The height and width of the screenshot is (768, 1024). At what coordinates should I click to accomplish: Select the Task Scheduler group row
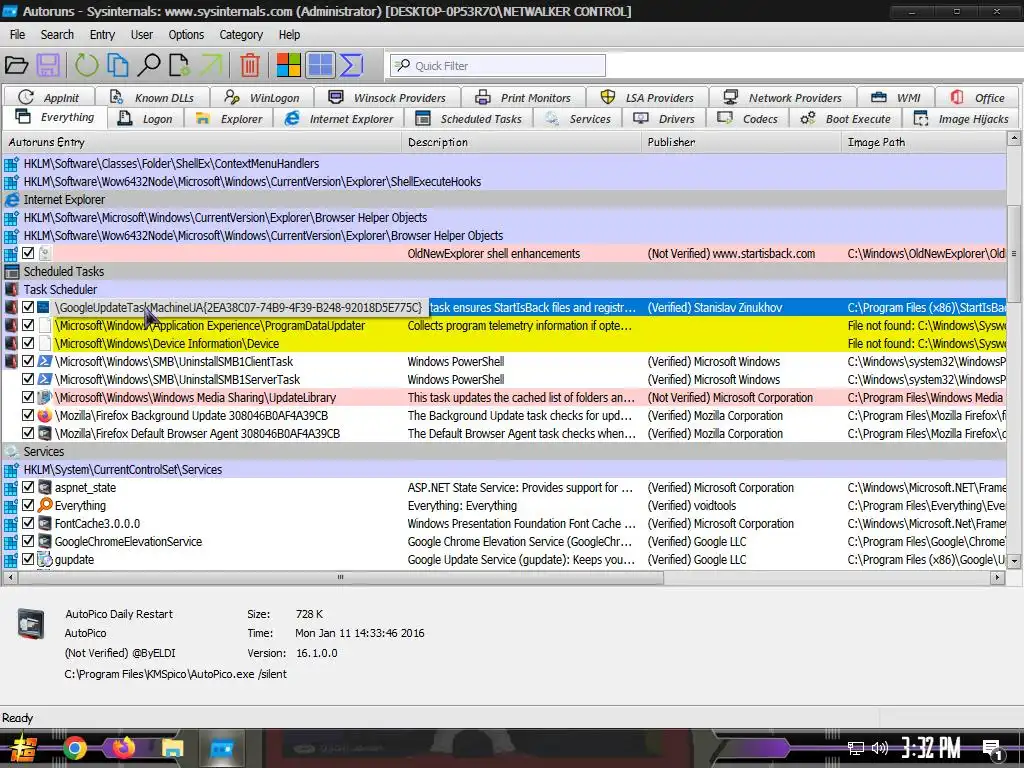pos(504,289)
